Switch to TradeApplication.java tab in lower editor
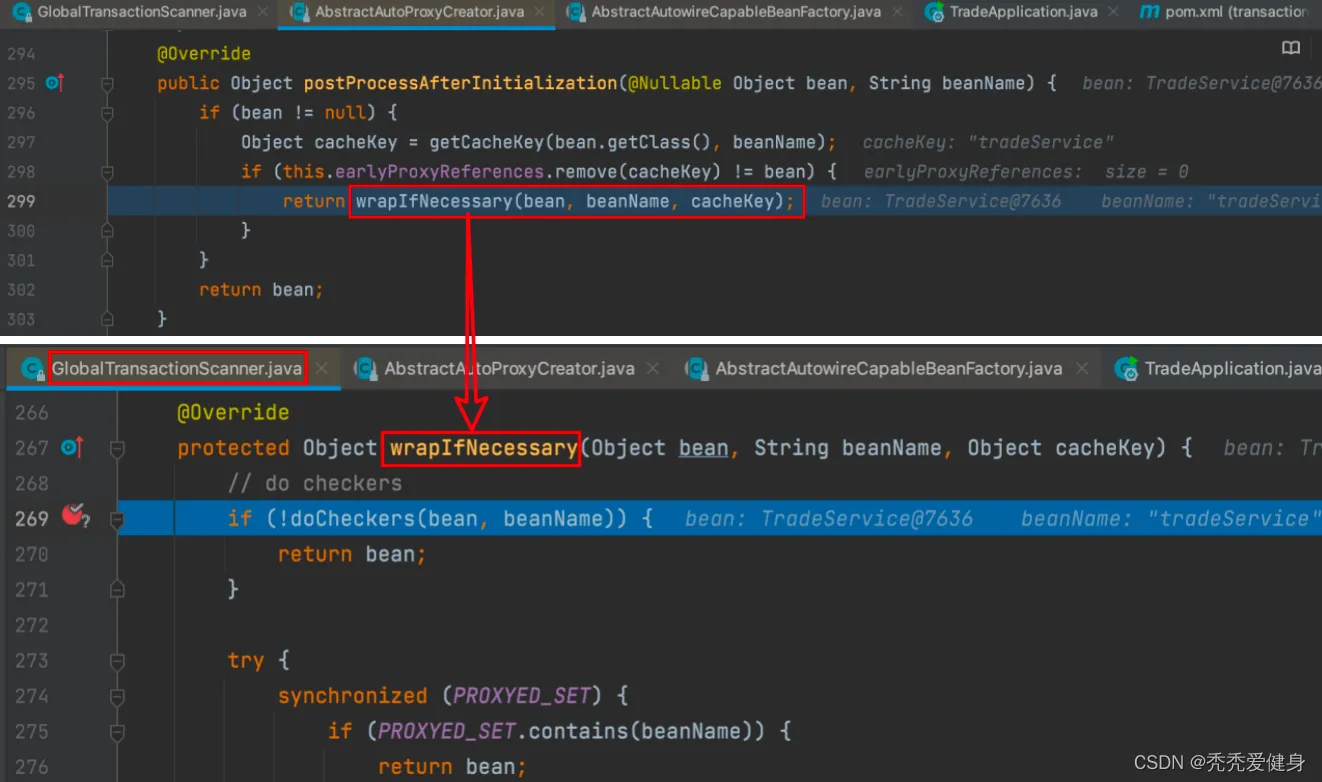The image size is (1322, 782). coord(1218,368)
